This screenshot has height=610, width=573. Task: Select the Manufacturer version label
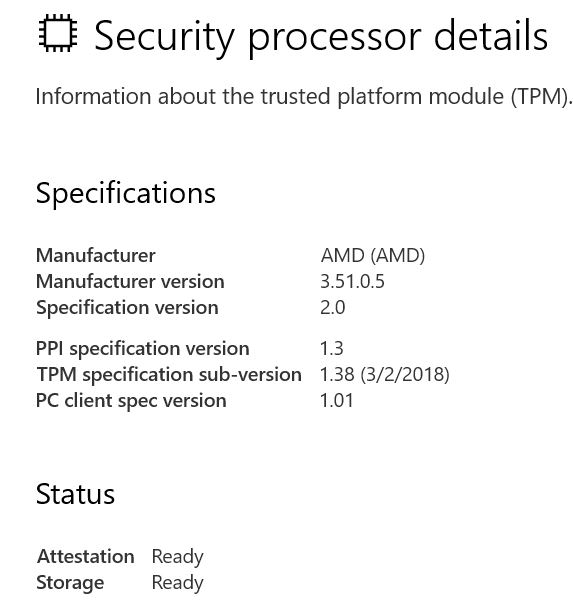[130, 281]
